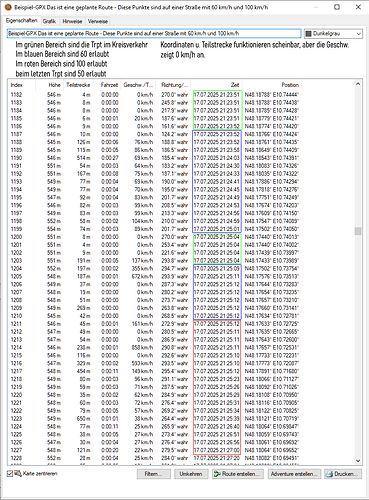Select row with index 1190
The width and height of the screenshot is (369, 500).
155,158
